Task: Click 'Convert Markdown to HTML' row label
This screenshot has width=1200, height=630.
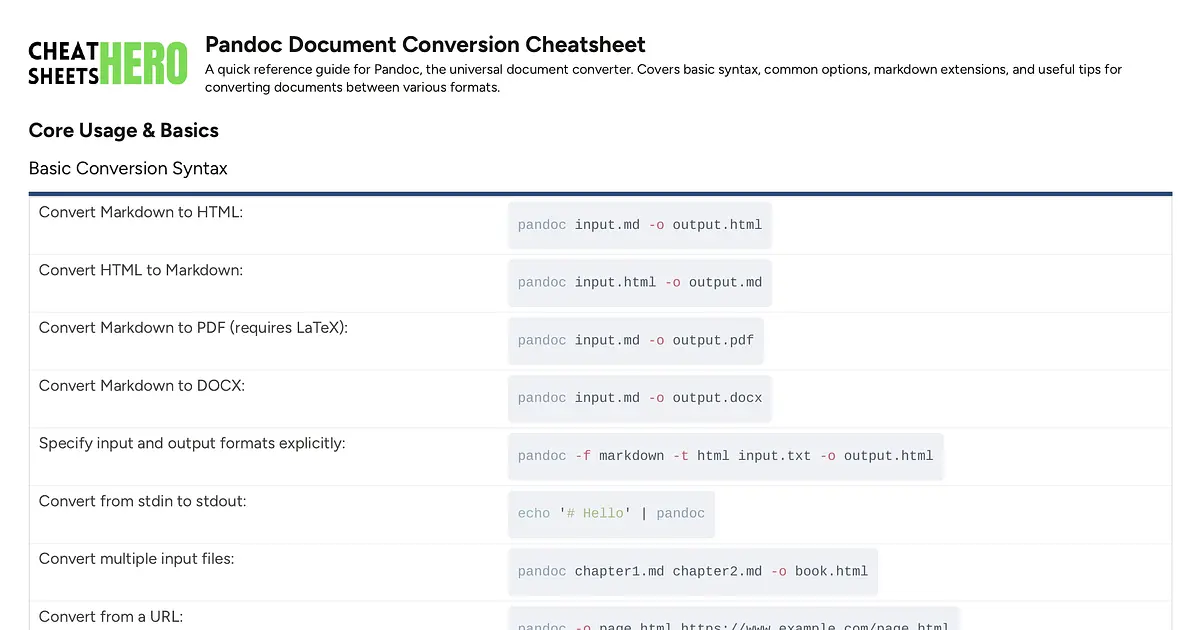Action: click(x=140, y=212)
